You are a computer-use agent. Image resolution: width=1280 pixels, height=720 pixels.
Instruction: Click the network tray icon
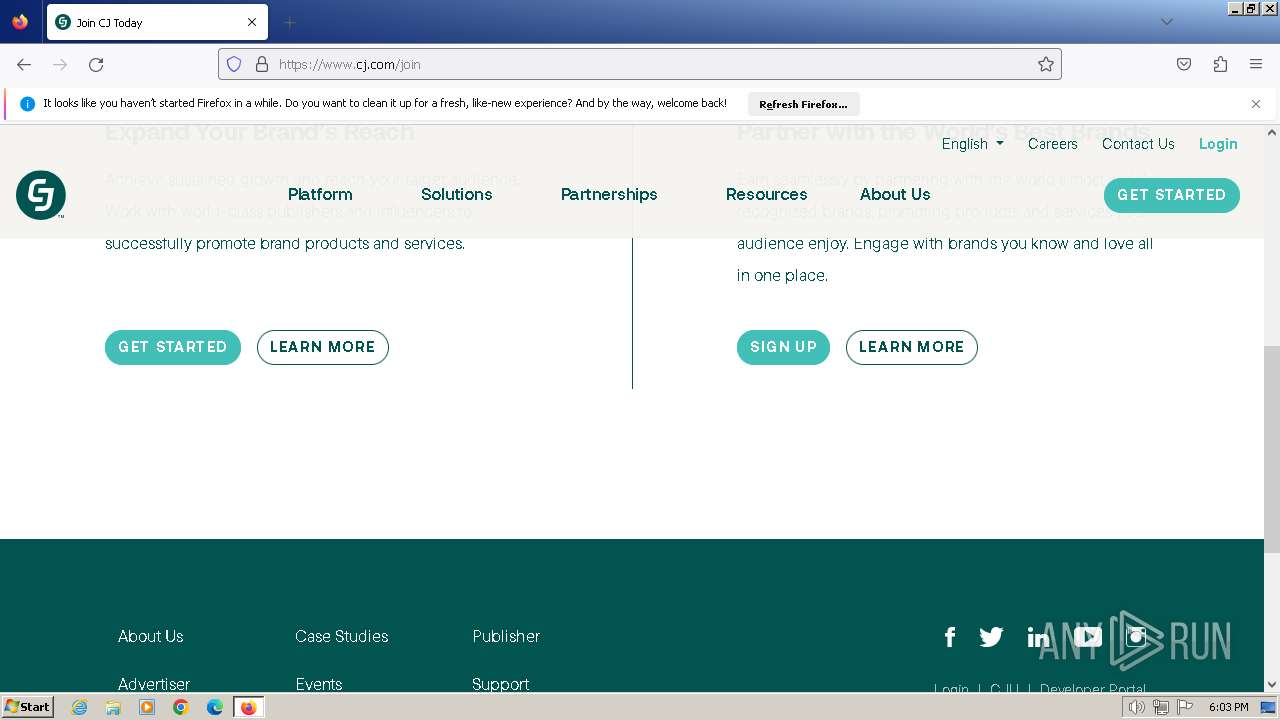tap(1161, 707)
